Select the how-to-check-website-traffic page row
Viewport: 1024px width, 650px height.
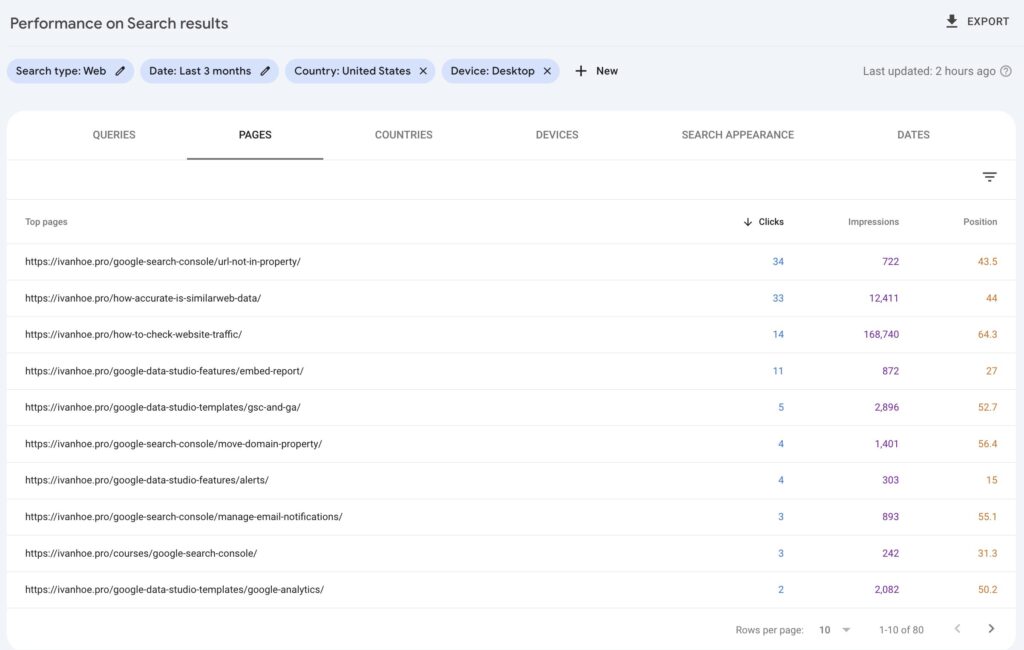point(133,335)
